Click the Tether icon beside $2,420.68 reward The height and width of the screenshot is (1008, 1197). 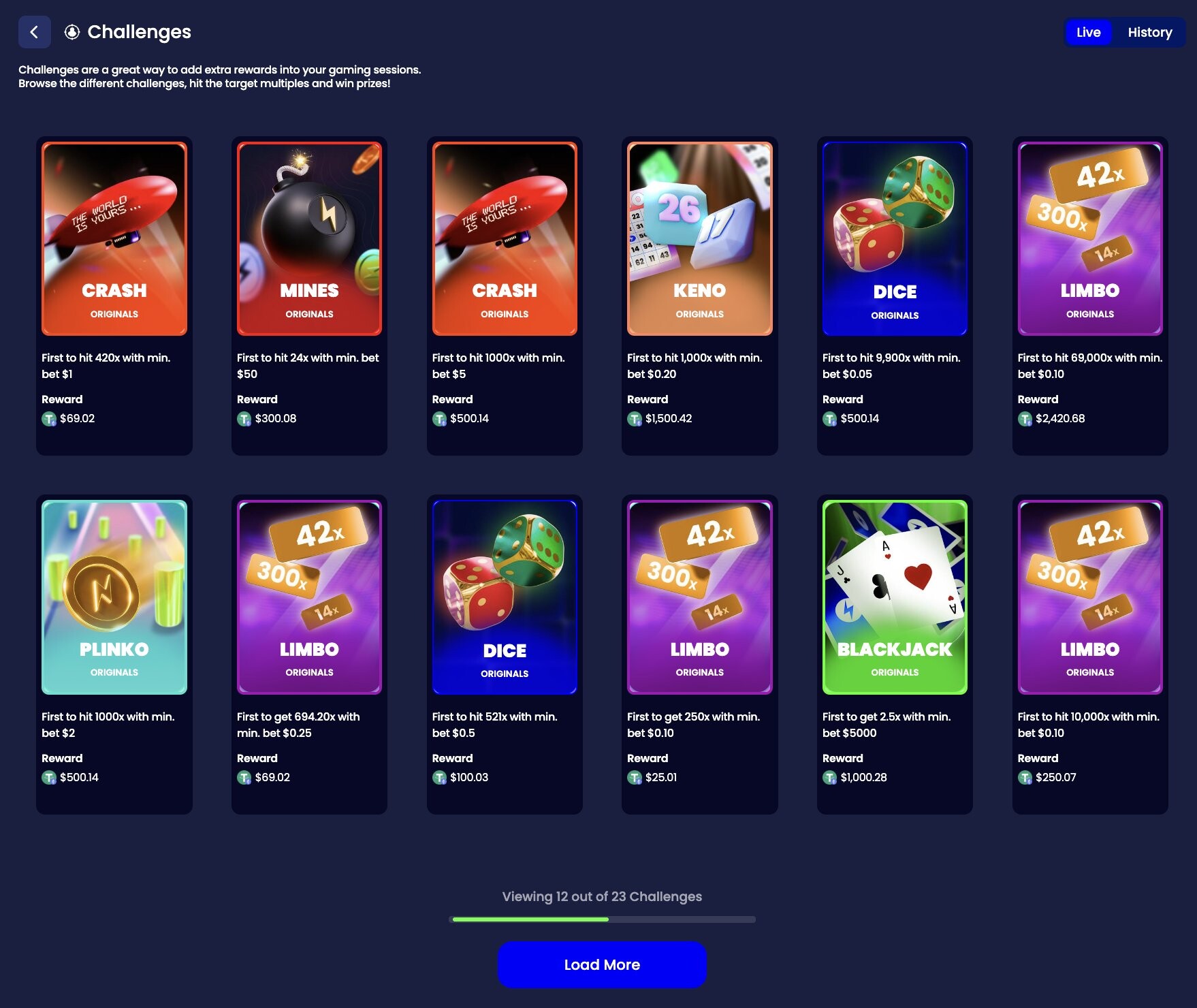coord(1025,419)
